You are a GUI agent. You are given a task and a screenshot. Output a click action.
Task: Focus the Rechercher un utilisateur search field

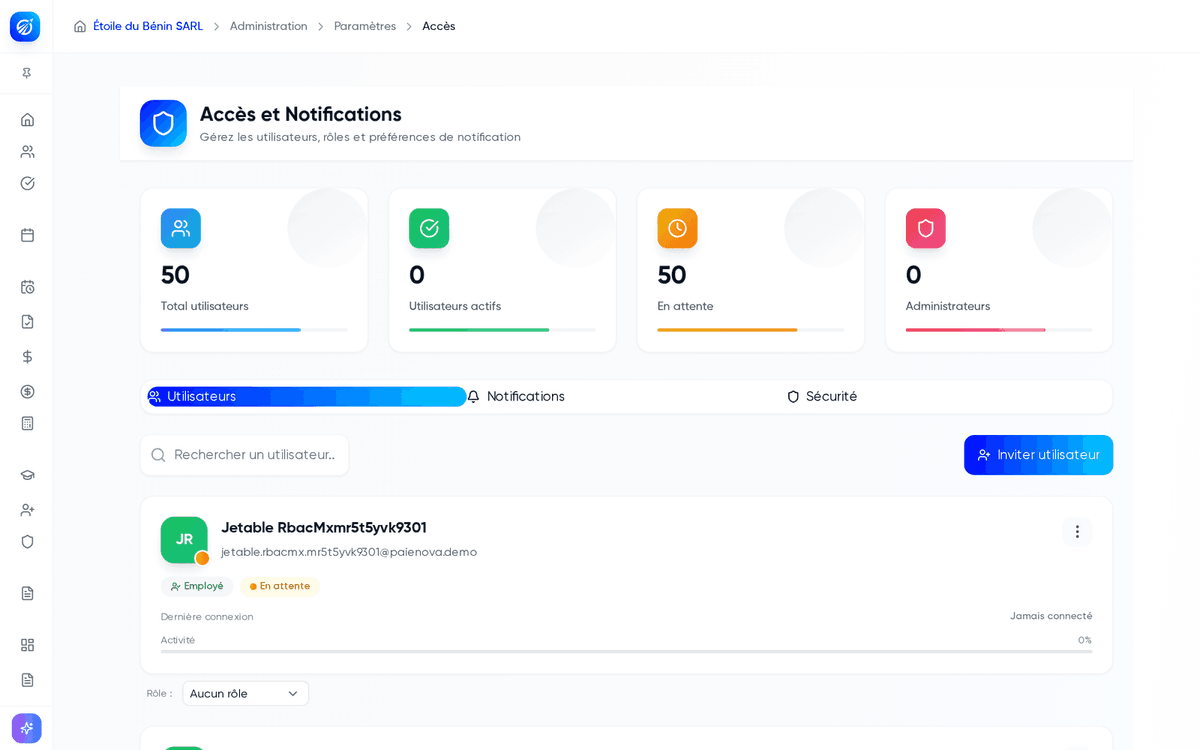[x=245, y=455]
